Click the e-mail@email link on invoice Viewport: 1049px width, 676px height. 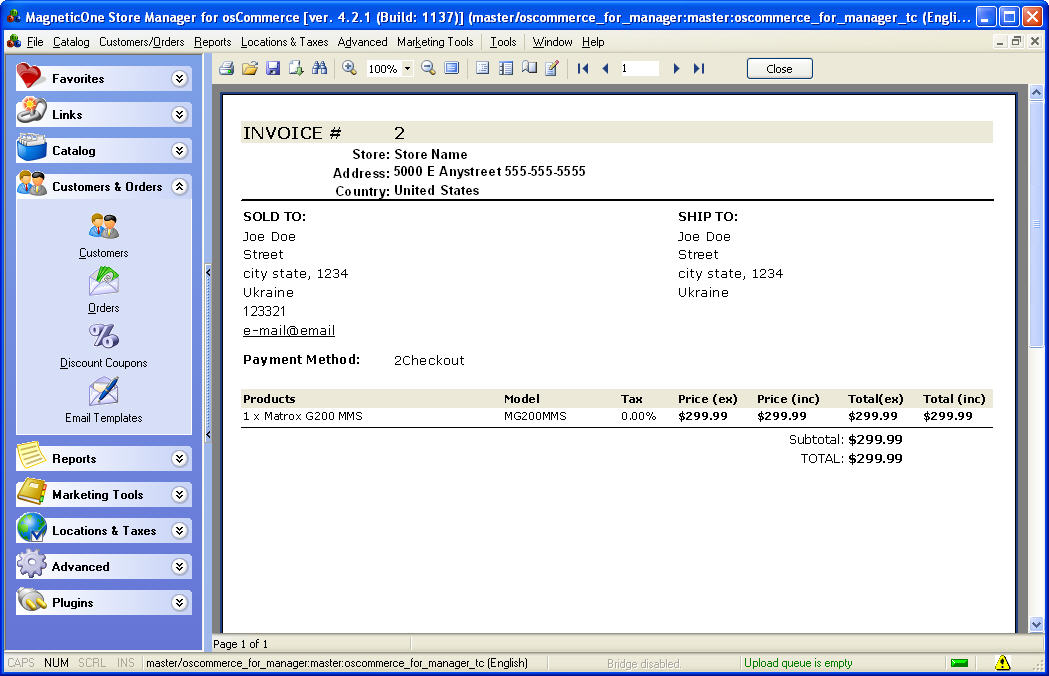coord(289,331)
